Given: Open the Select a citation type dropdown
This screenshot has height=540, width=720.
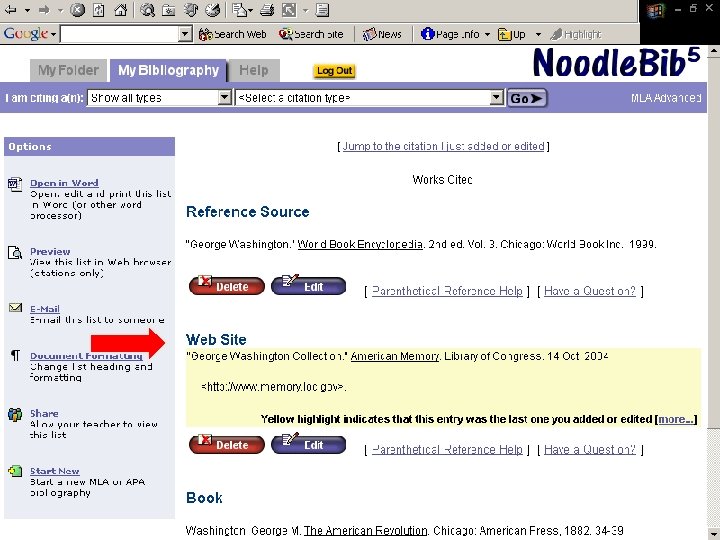Looking at the screenshot, I should pyautogui.click(x=370, y=98).
